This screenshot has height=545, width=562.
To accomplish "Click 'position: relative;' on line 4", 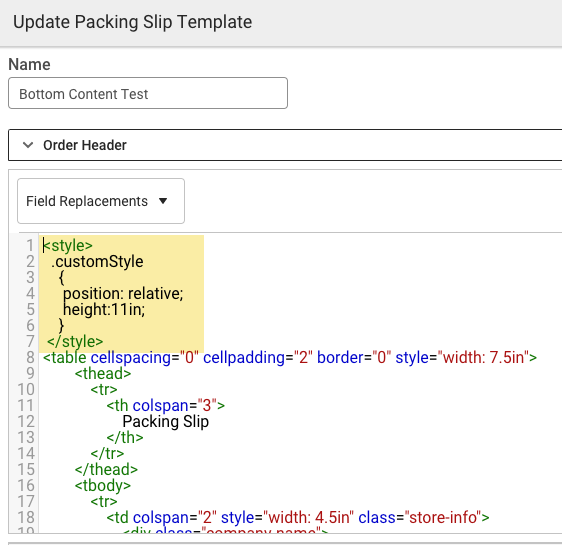I will pyautogui.click(x=123, y=293).
